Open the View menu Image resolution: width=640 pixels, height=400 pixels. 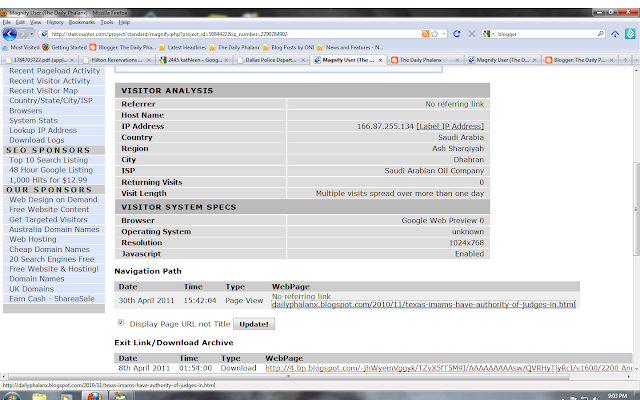point(36,22)
